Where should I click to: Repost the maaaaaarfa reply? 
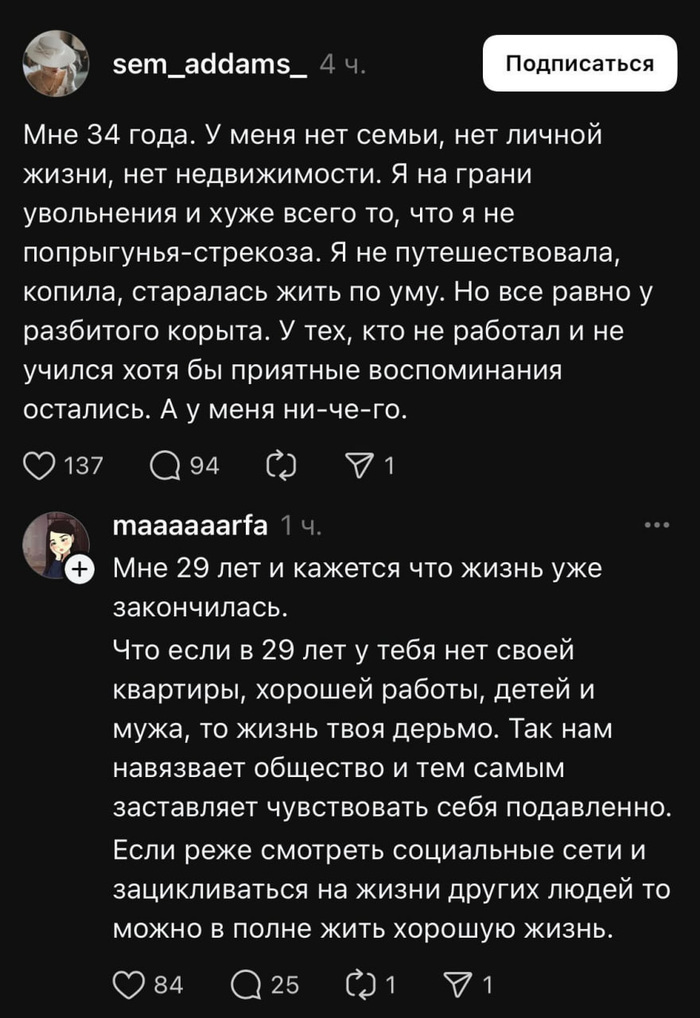(x=358, y=985)
